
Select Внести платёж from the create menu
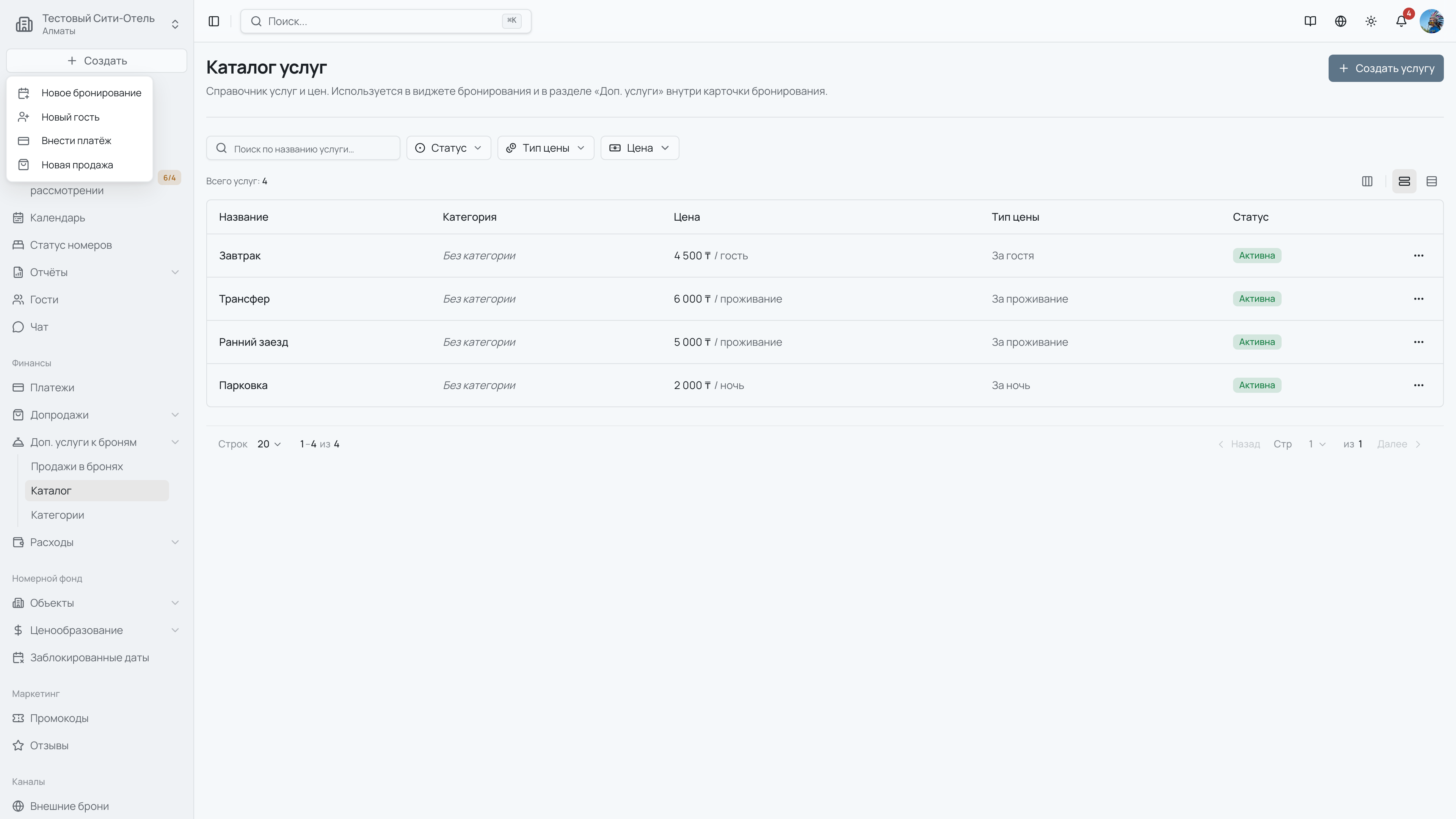(x=80, y=141)
